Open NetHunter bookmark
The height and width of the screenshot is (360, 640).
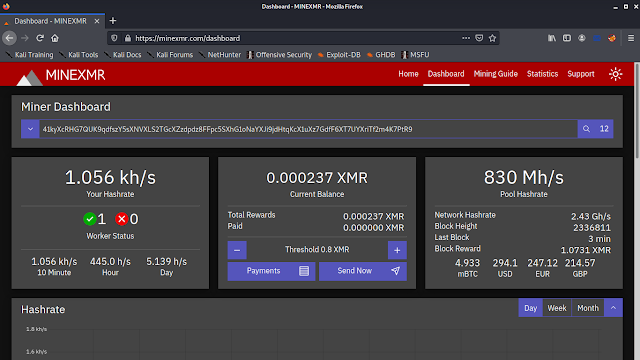[x=220, y=55]
